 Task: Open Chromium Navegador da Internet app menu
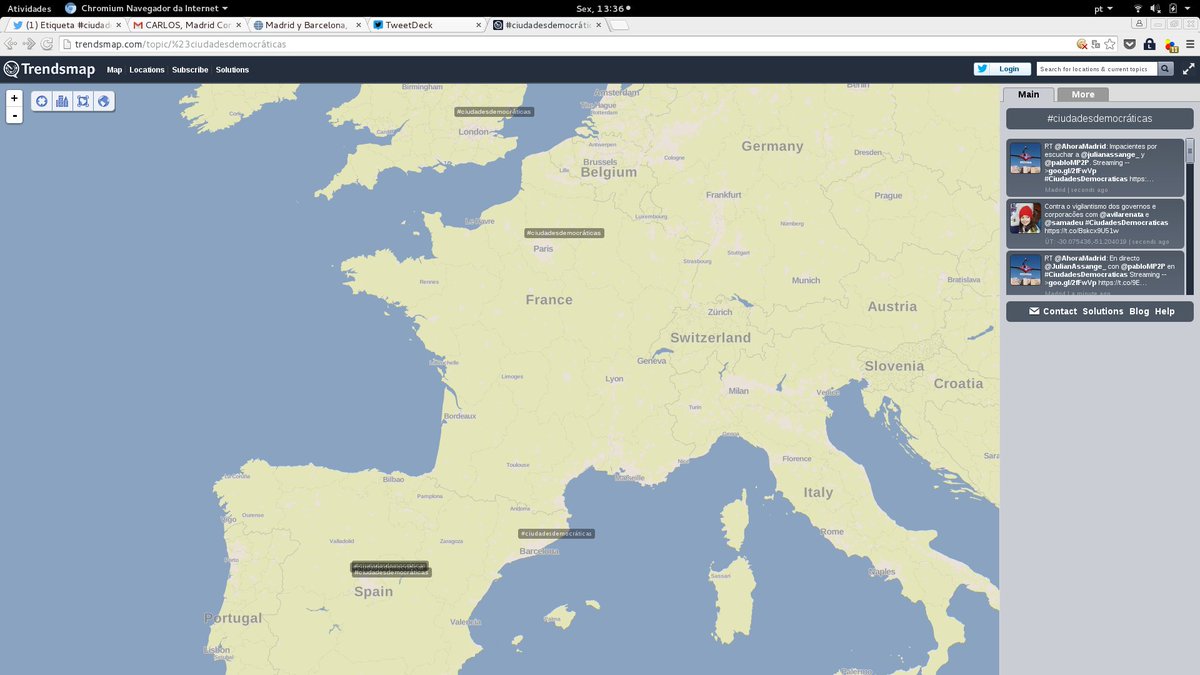point(146,8)
